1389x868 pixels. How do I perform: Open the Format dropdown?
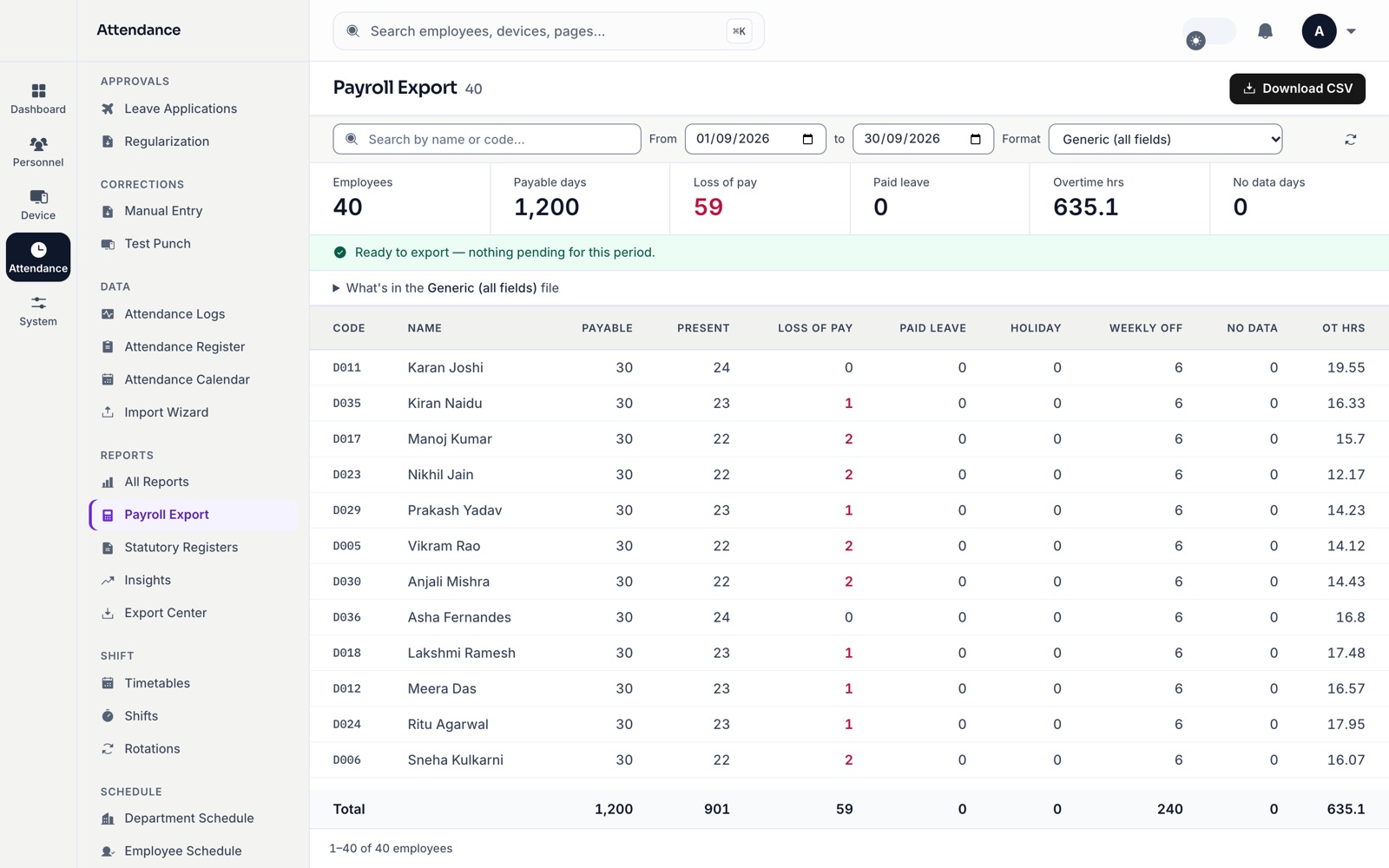[x=1165, y=139]
